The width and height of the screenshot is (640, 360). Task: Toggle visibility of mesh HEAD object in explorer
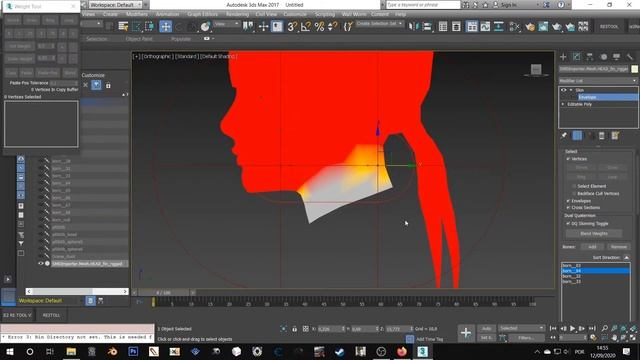(x=40, y=264)
